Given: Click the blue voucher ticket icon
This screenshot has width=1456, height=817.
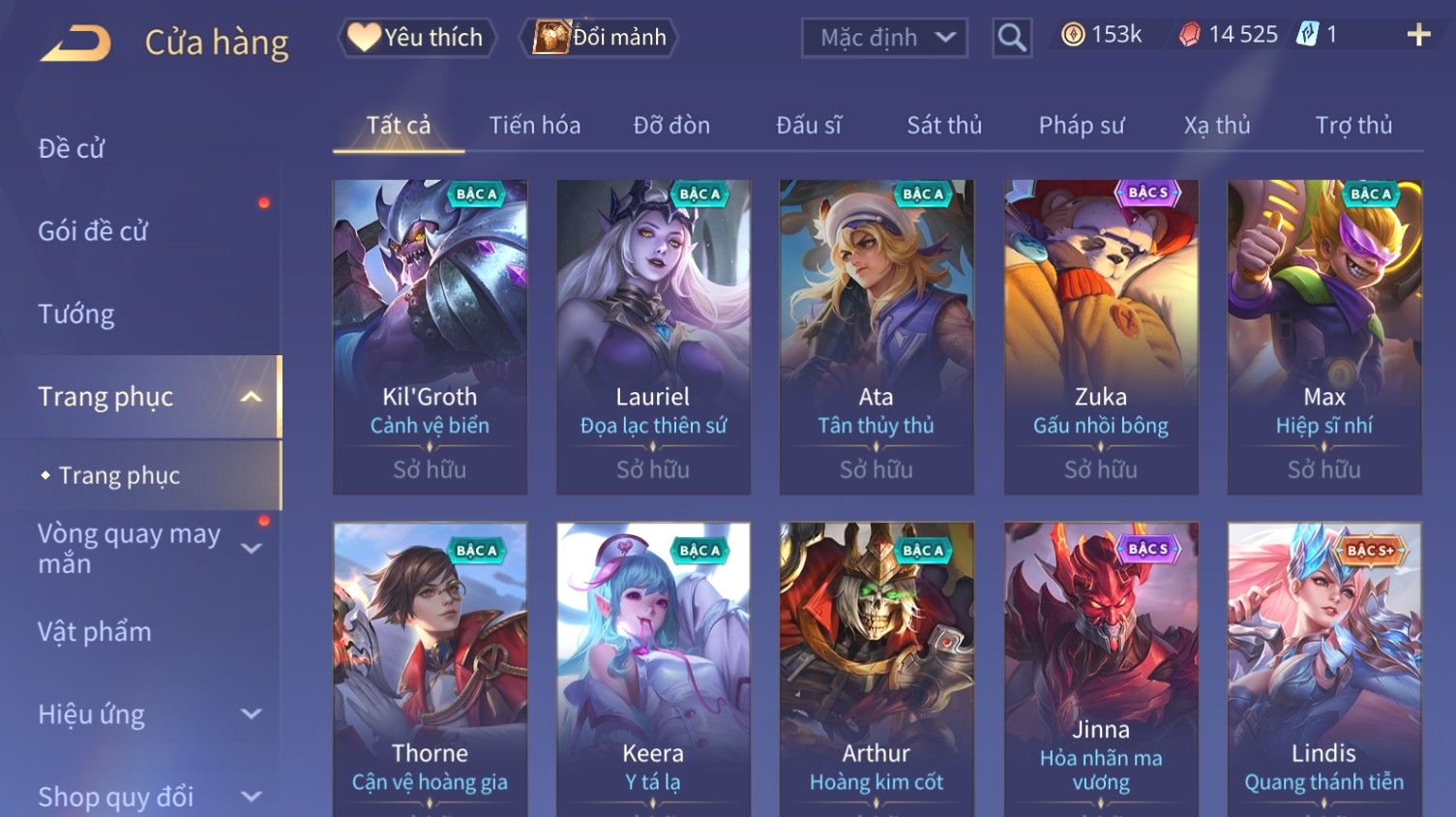Looking at the screenshot, I should point(1307,35).
